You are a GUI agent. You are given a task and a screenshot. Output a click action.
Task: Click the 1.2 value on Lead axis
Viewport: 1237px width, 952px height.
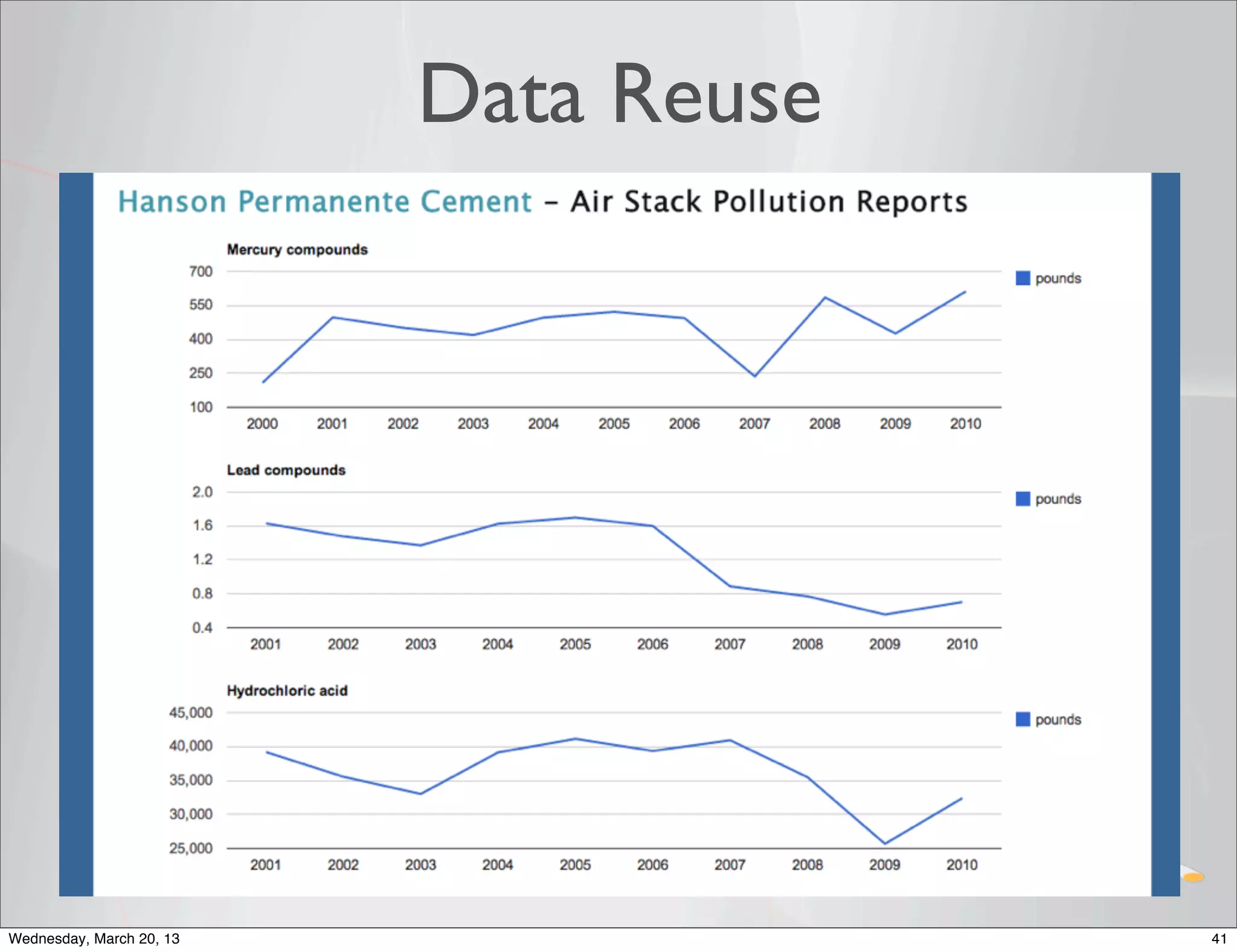203,559
